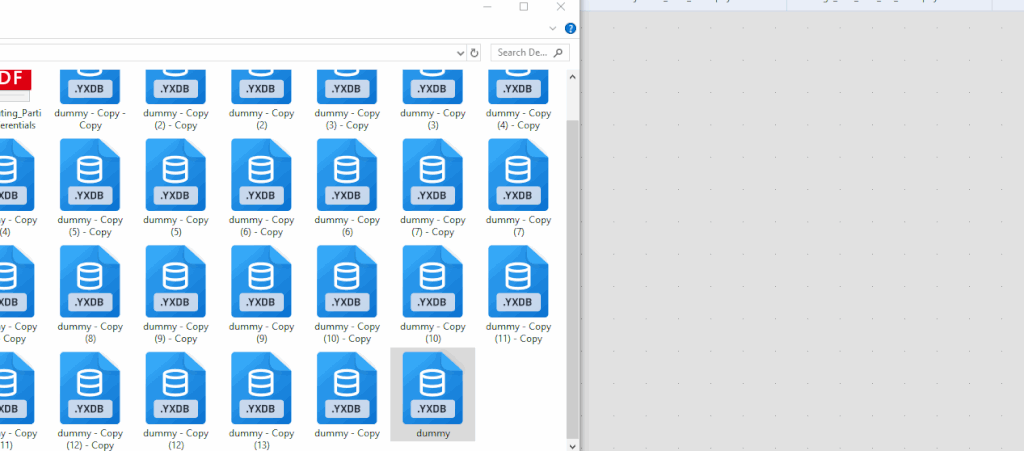Open the Explorer help icon

coord(569,30)
